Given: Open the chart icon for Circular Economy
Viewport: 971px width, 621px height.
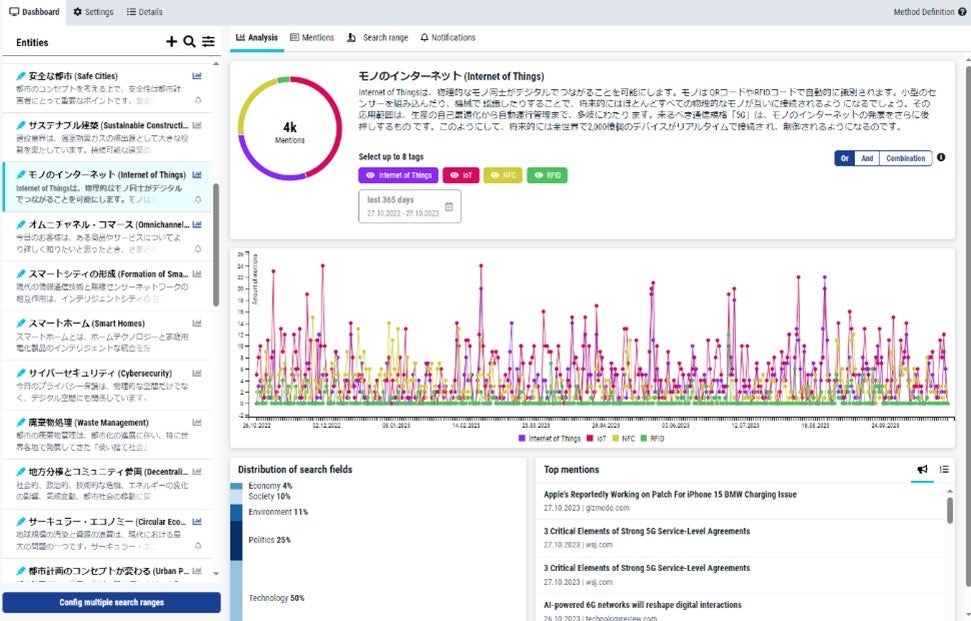Looking at the screenshot, I should click(197, 521).
